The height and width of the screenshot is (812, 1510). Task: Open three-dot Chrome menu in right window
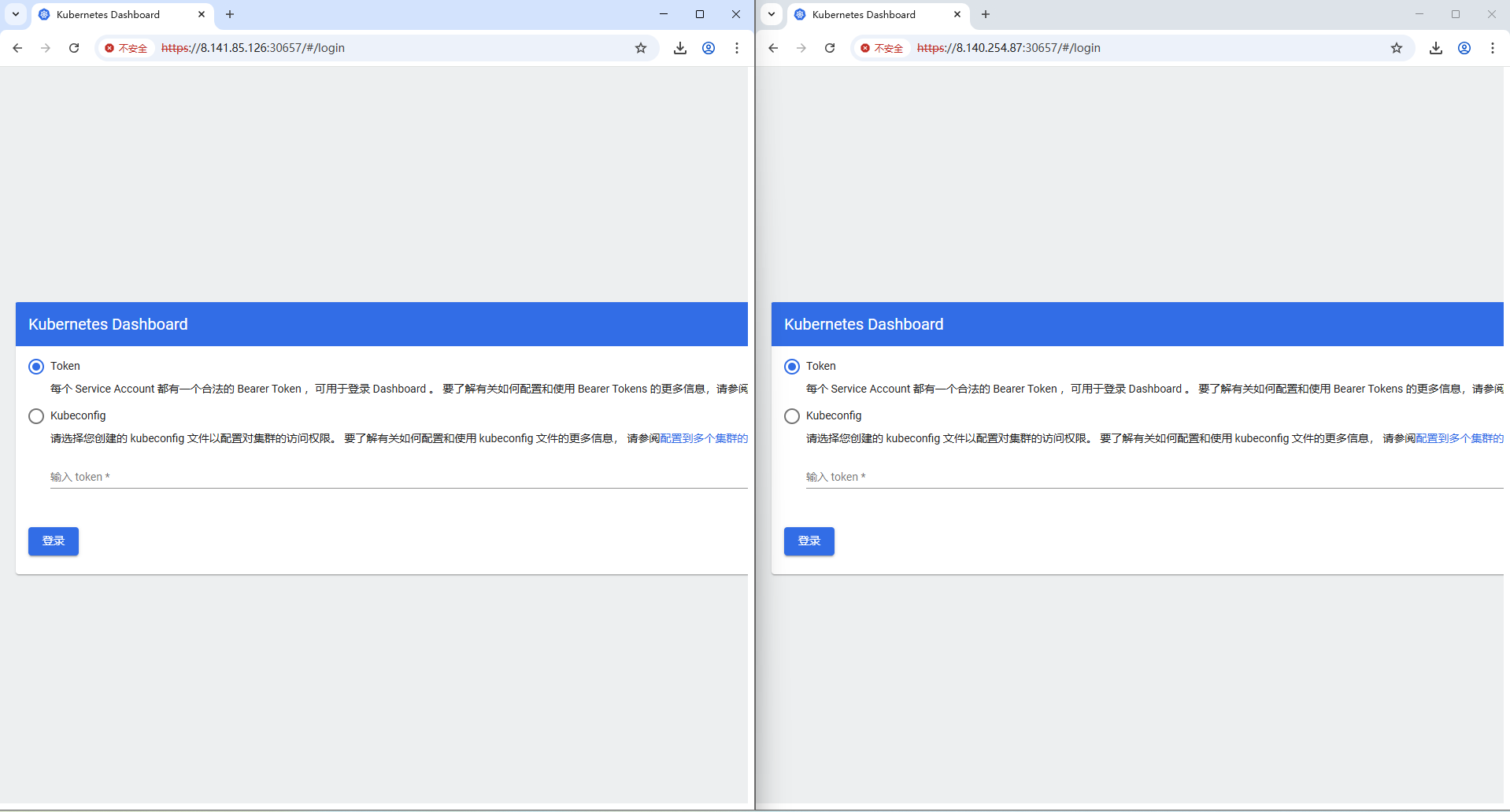(x=1493, y=48)
